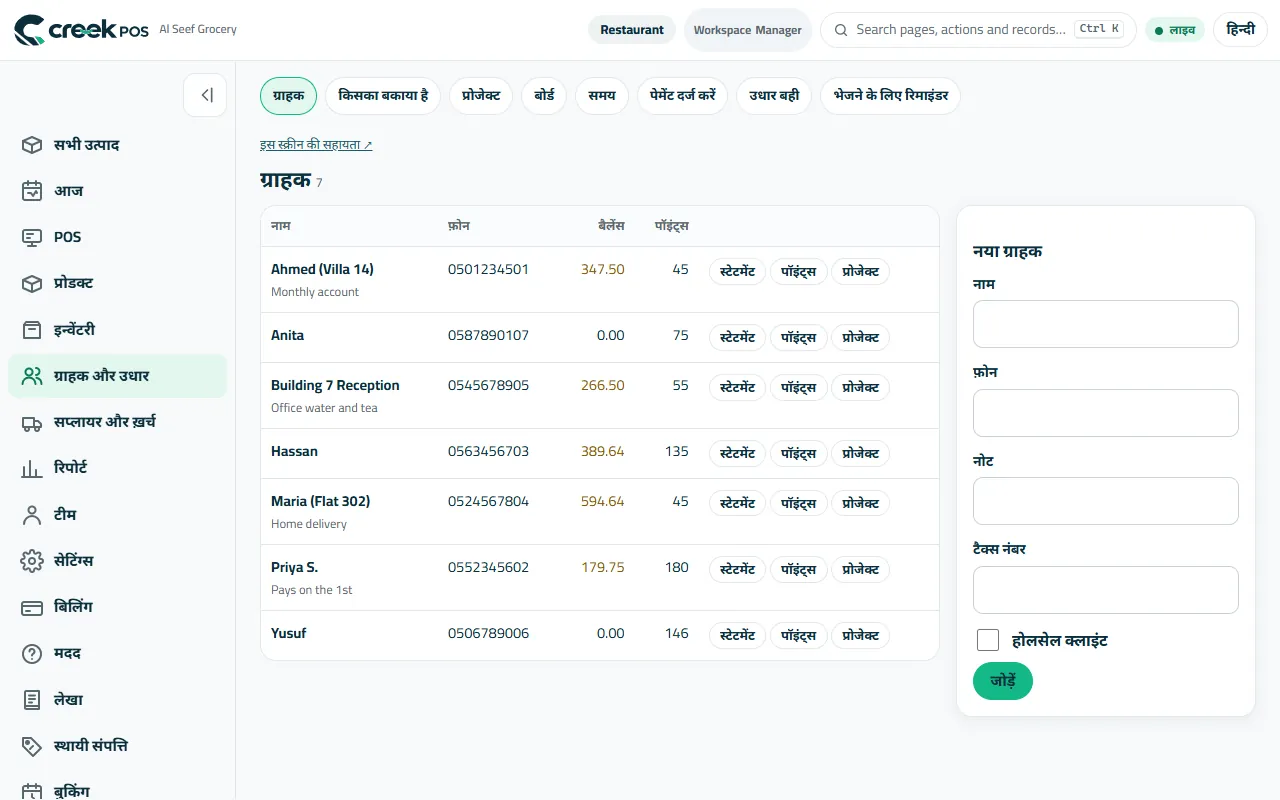Click the सभी उत्पाद box icon
The width and height of the screenshot is (1280, 800).
(32, 145)
